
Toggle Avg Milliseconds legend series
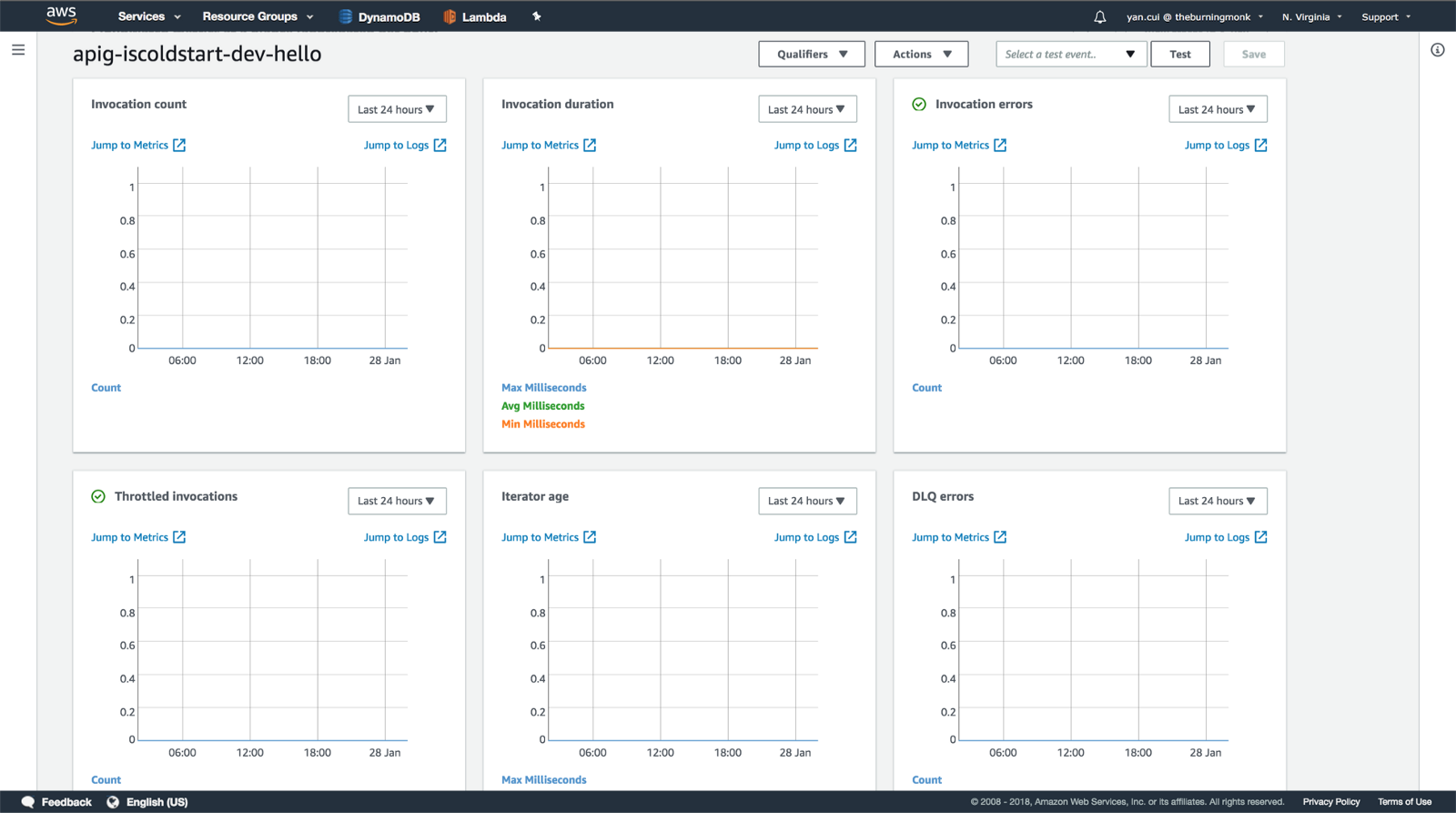coord(542,406)
